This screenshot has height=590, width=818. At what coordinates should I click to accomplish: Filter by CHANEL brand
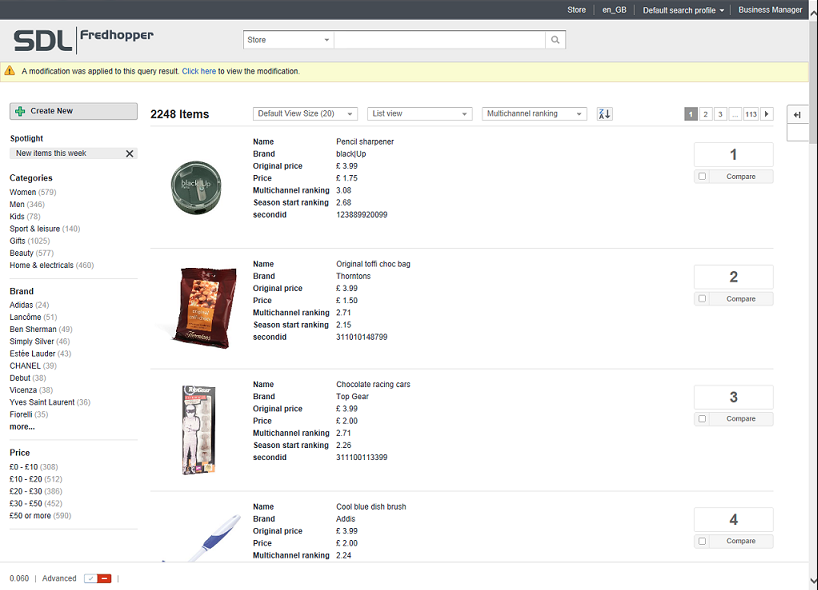pos(33,366)
